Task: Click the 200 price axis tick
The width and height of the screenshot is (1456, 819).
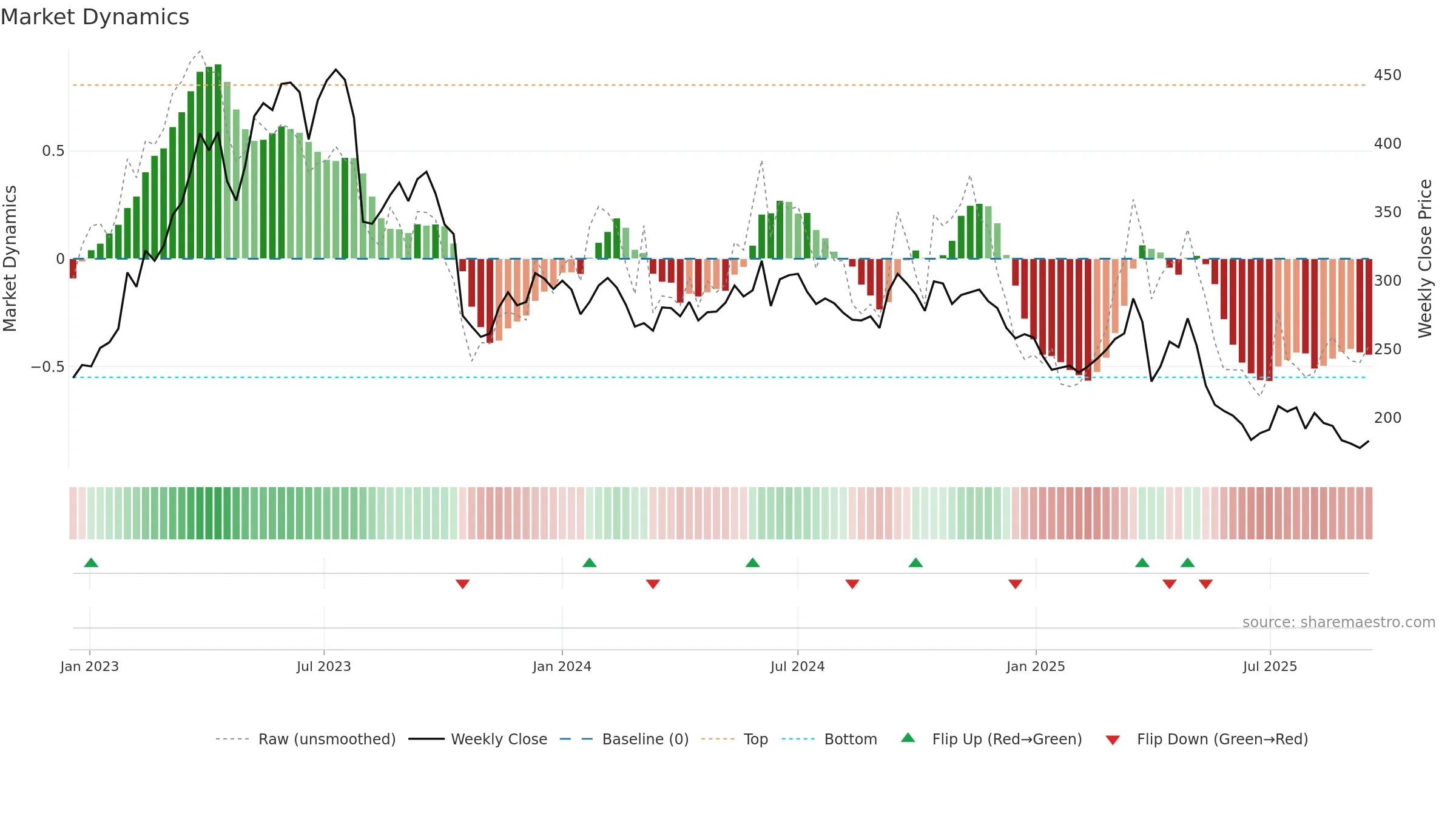Action: click(1388, 418)
